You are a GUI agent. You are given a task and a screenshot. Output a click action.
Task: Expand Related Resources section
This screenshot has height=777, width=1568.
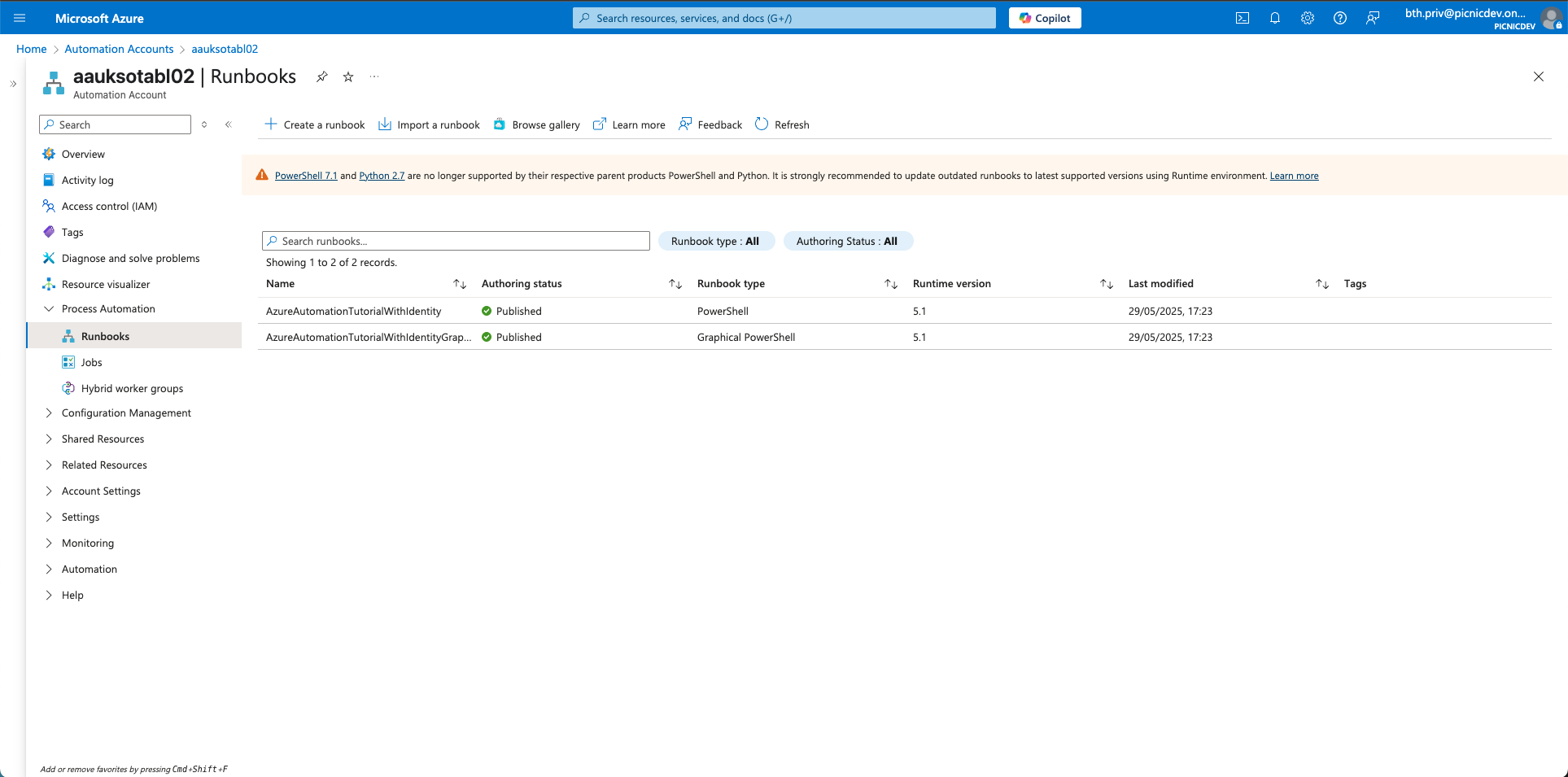(x=49, y=465)
